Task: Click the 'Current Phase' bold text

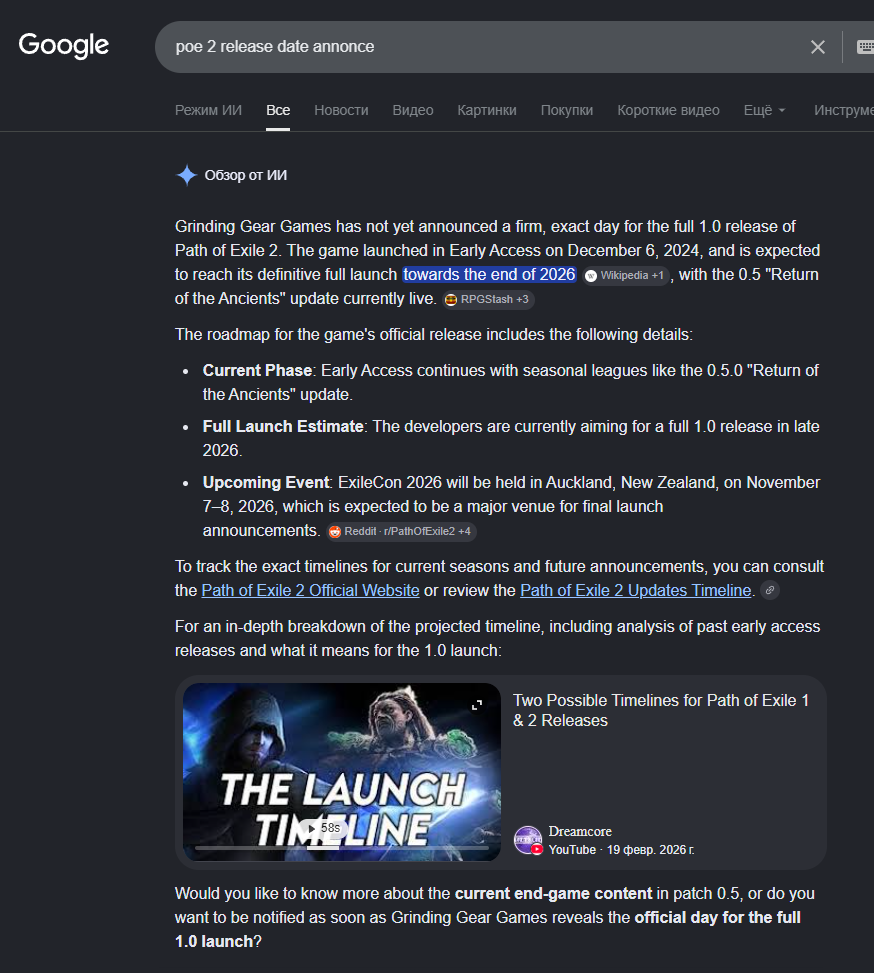Action: [257, 370]
